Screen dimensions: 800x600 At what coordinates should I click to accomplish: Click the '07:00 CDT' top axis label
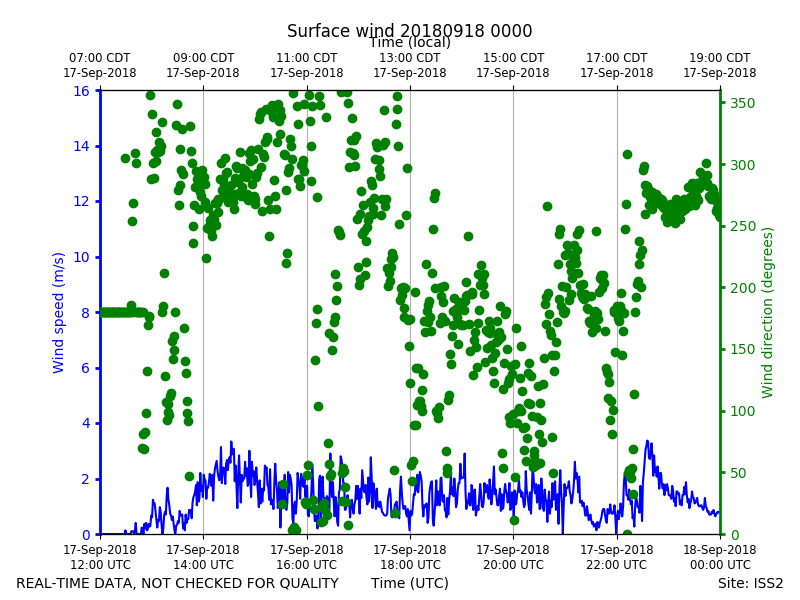click(100, 58)
